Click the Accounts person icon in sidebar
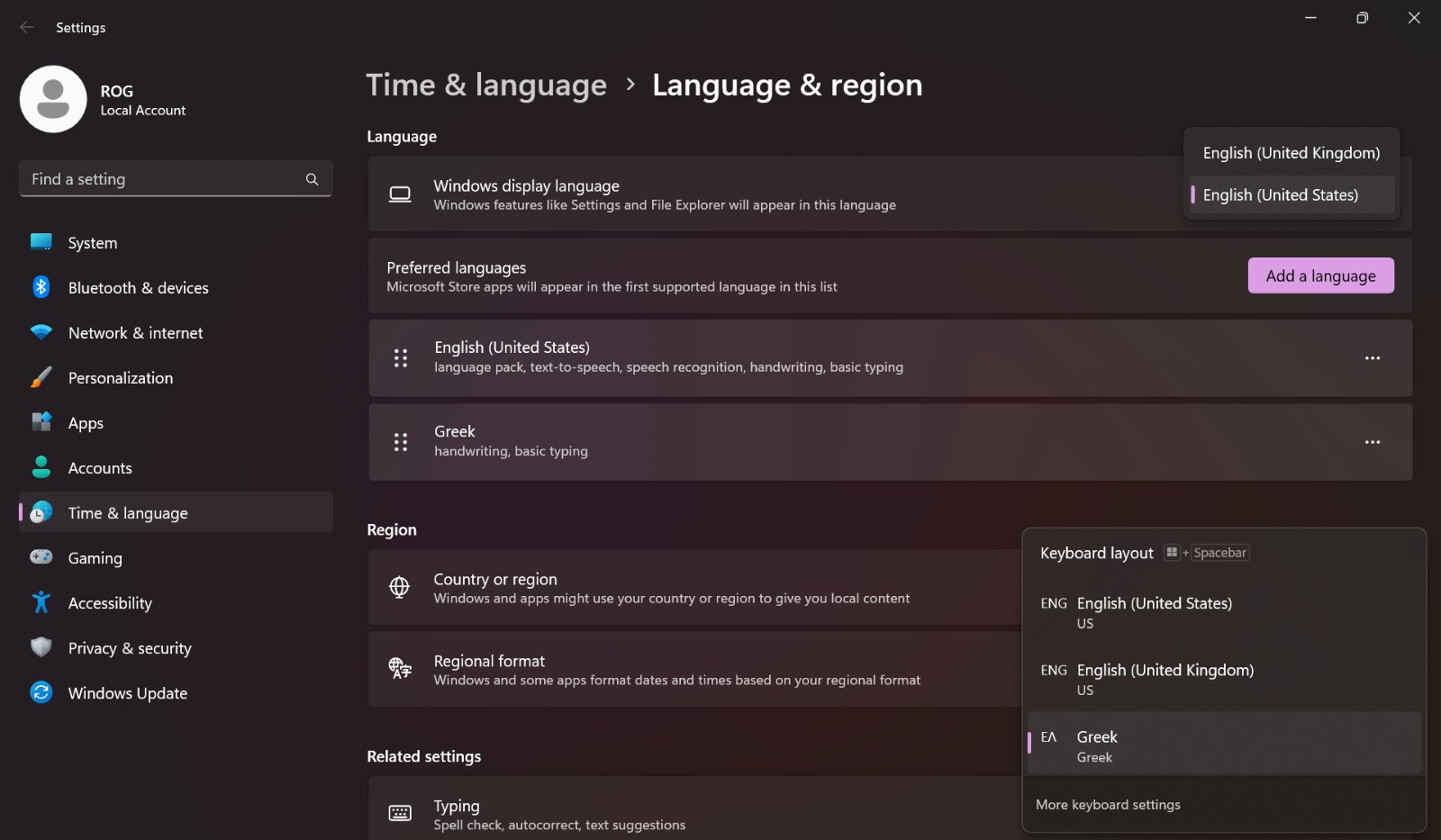 click(x=41, y=467)
